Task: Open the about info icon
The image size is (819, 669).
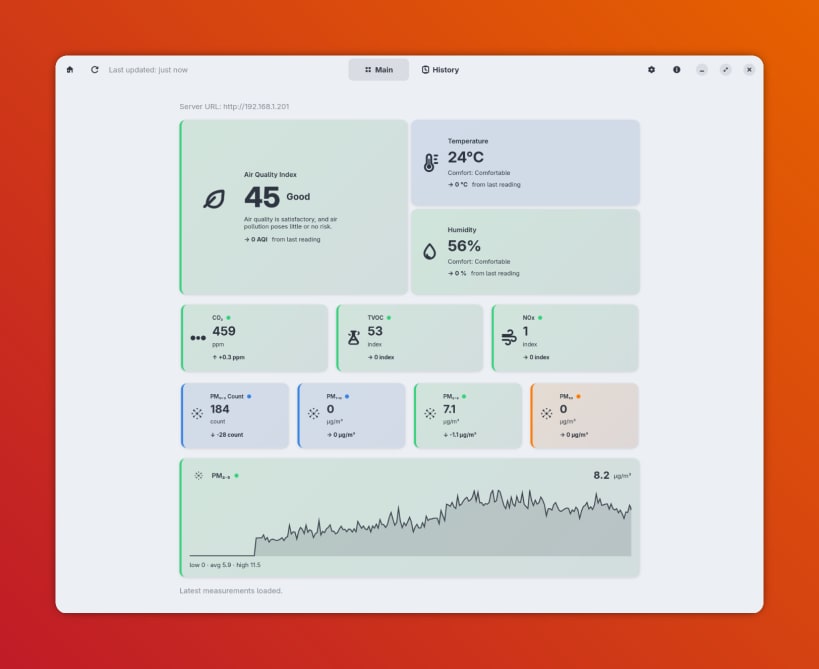Action: coord(676,69)
